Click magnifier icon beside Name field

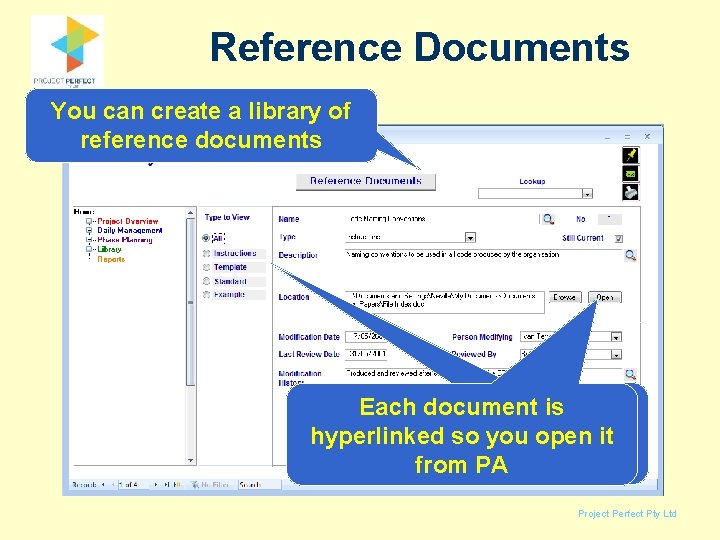(548, 219)
